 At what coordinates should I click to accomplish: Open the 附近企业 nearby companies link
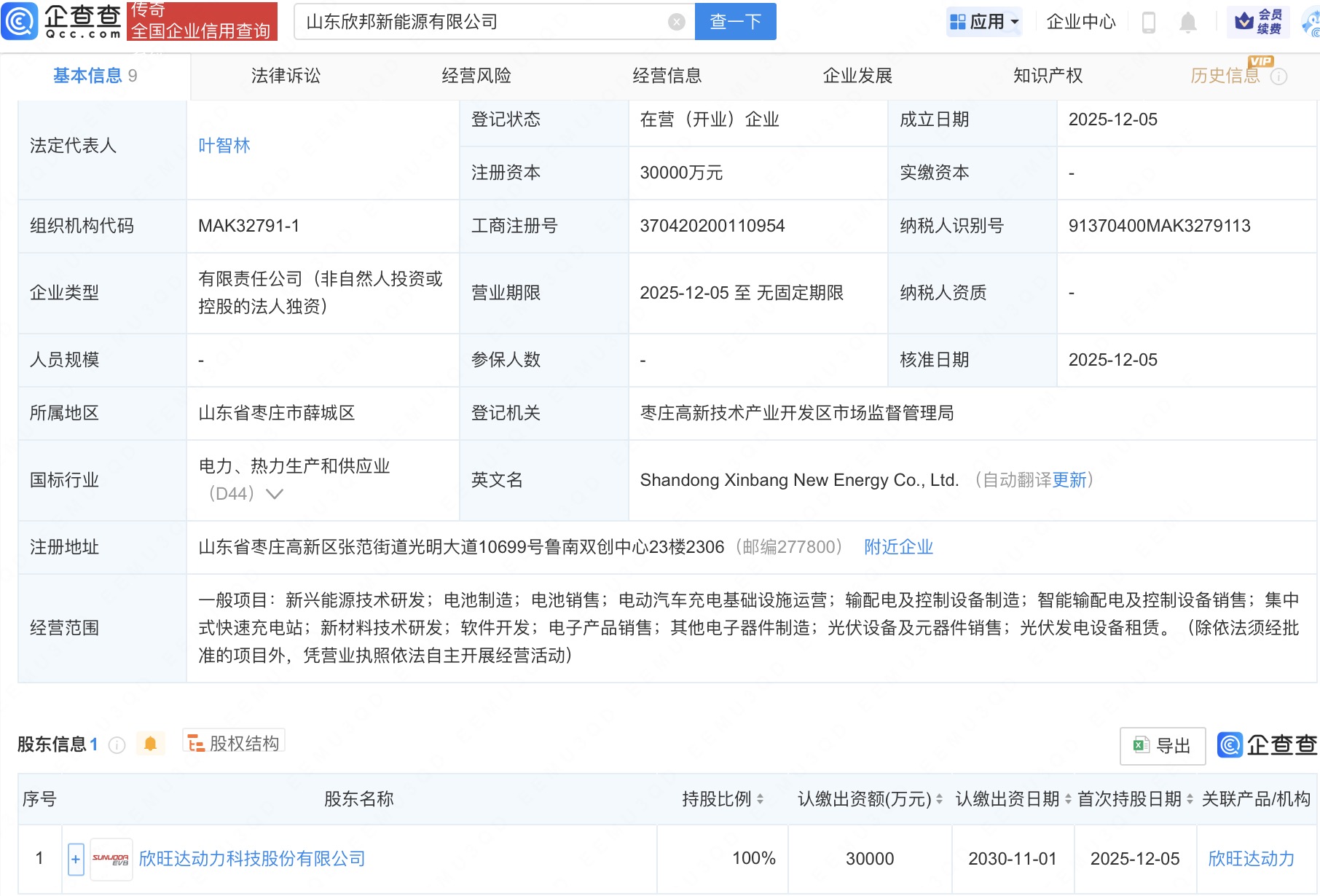coord(898,546)
